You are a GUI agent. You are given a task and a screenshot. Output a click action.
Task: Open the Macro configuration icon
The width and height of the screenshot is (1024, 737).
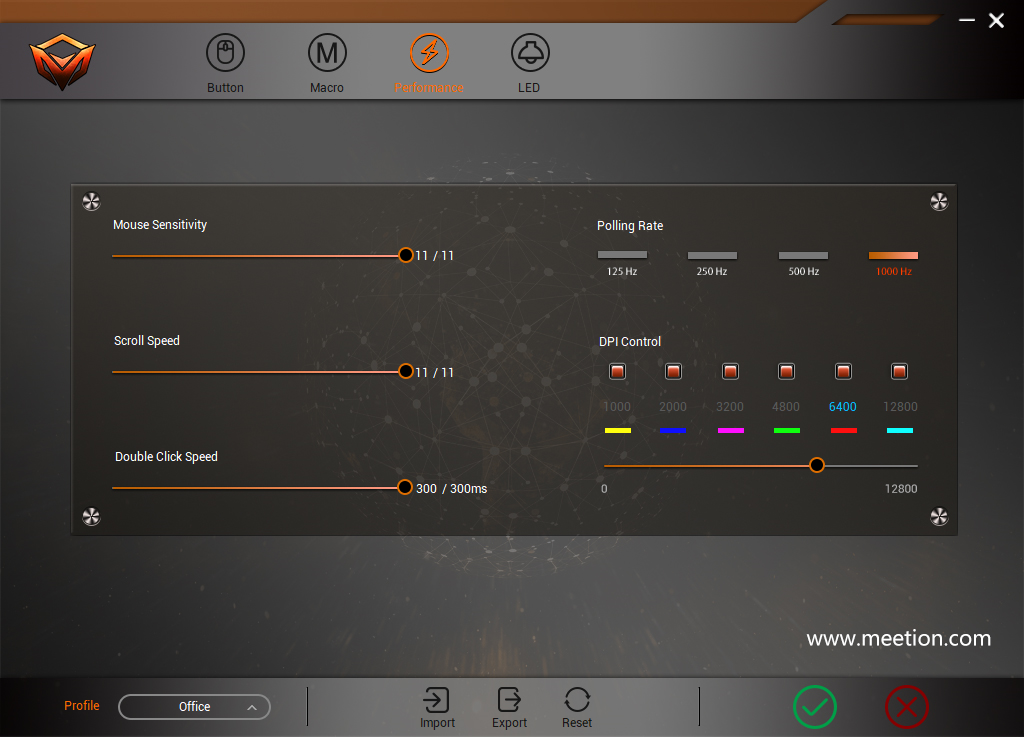pos(327,52)
